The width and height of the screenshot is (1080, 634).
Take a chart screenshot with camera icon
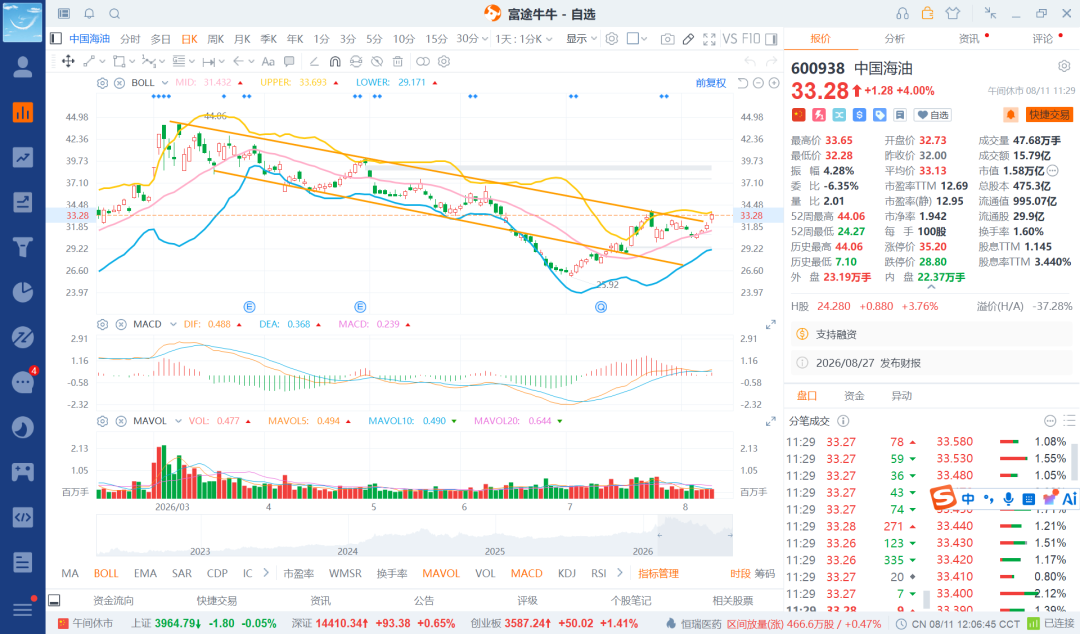pyautogui.click(x=667, y=39)
